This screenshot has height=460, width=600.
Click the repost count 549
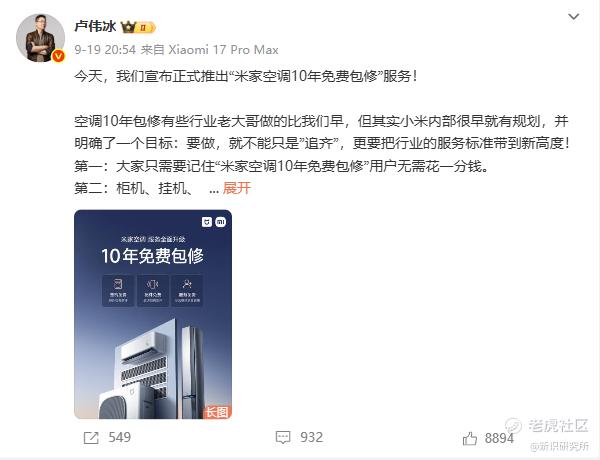pyautogui.click(x=119, y=437)
